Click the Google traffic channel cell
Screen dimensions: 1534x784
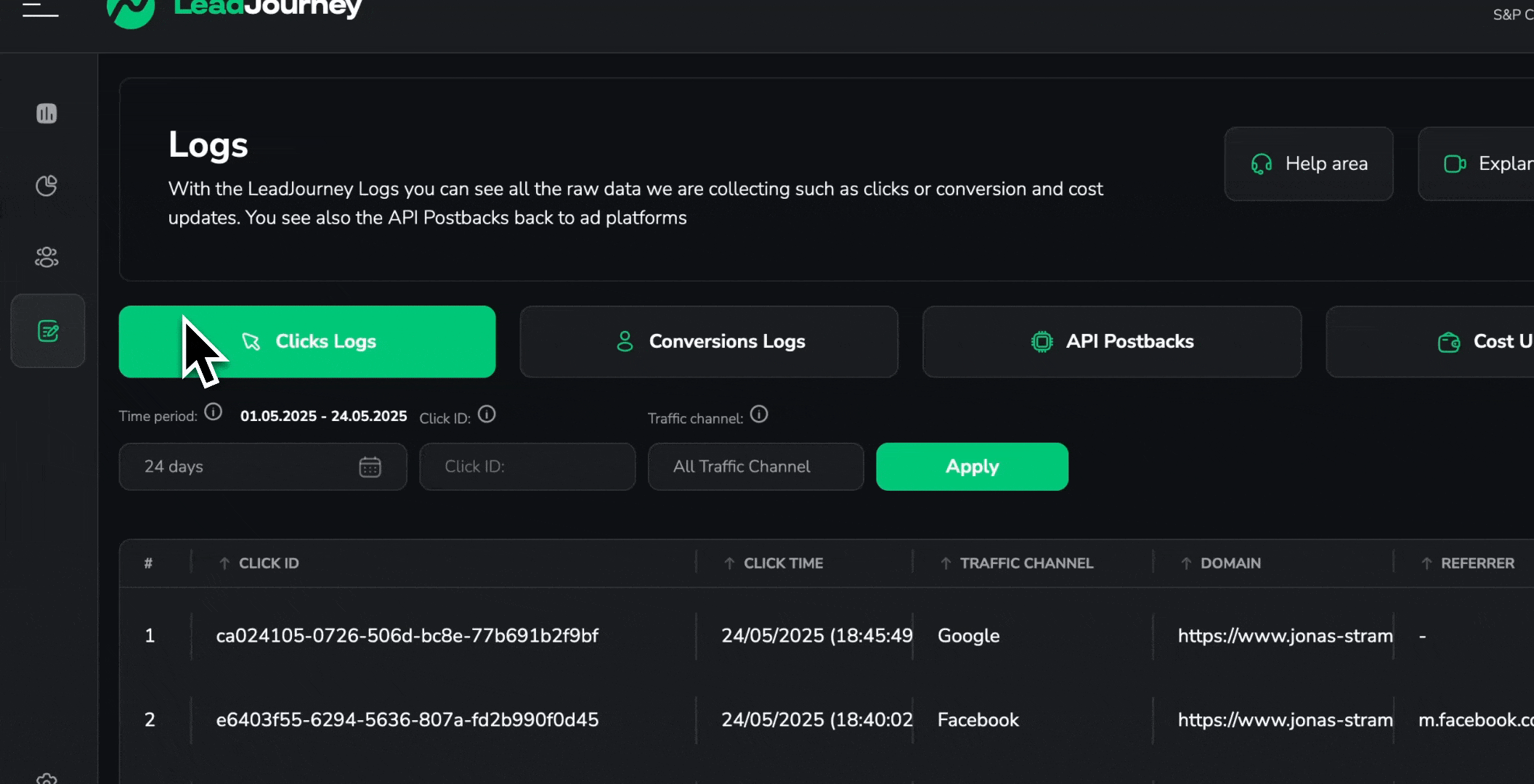(969, 636)
